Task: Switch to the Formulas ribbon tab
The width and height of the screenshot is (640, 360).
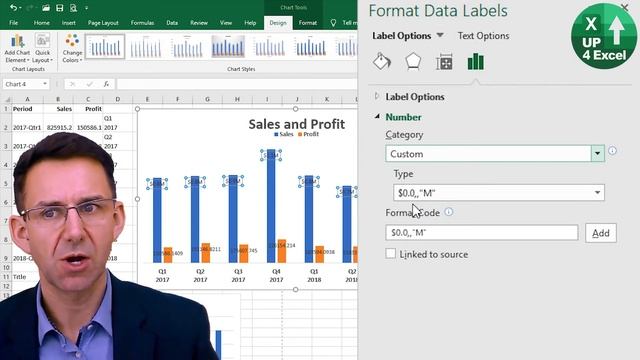Action: click(142, 23)
